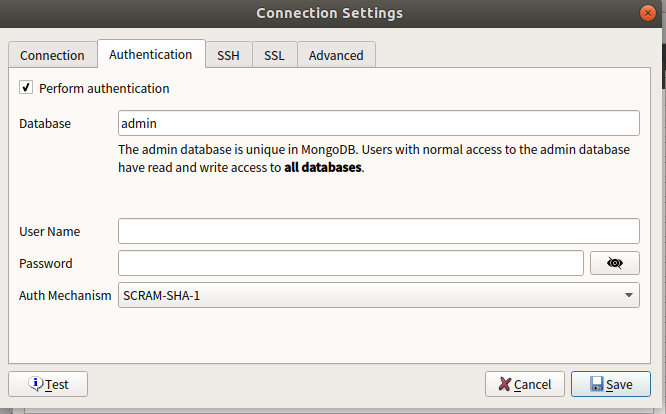Save the connection settings
Viewport: 666px width, 414px height.
pos(610,384)
